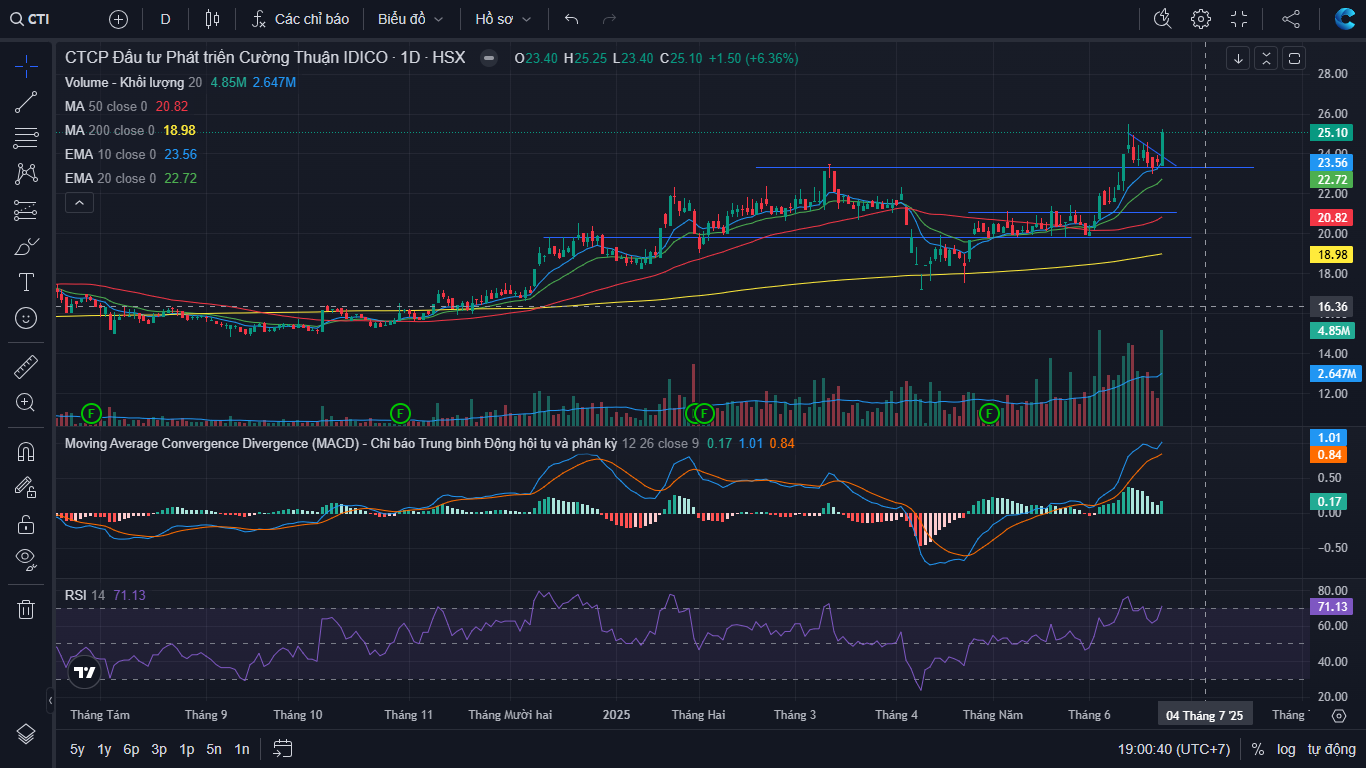The width and height of the screenshot is (1366, 768).
Task: Select the trend line drawing tool
Action: click(x=26, y=101)
